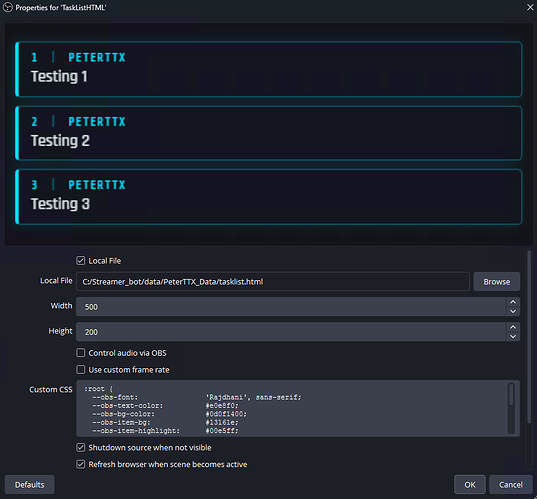Decrease Height with the down arrow
Image resolution: width=537 pixels, height=499 pixels.
click(513, 336)
